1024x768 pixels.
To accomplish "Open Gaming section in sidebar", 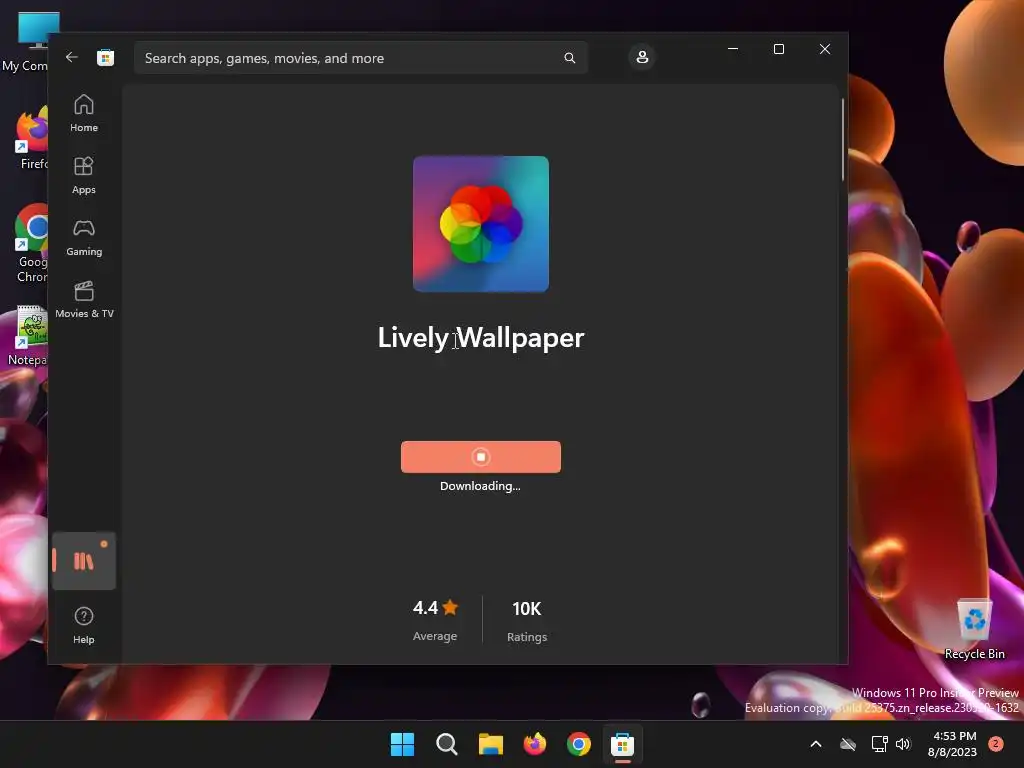I will [84, 238].
